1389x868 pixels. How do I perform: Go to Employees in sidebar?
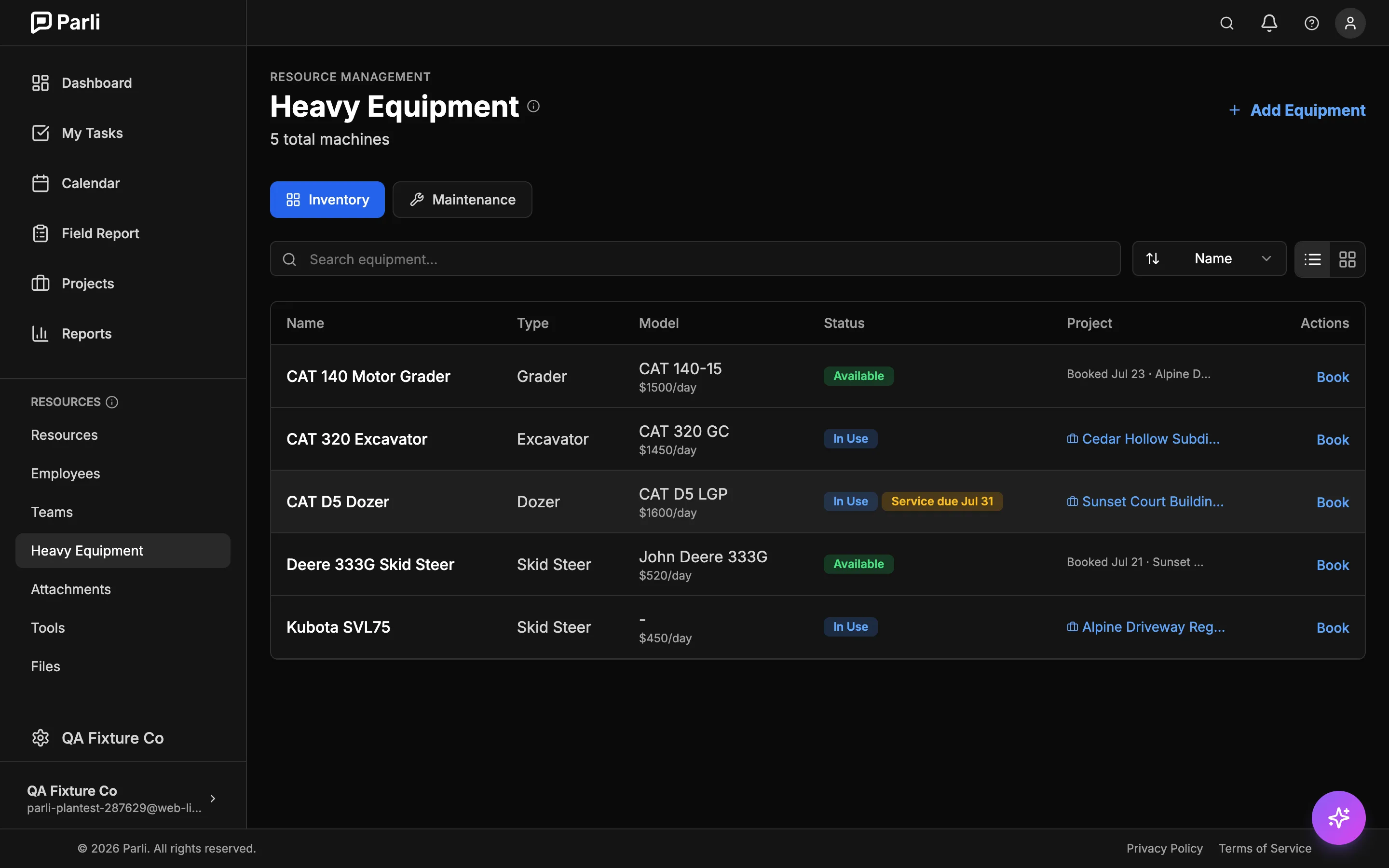(x=66, y=473)
